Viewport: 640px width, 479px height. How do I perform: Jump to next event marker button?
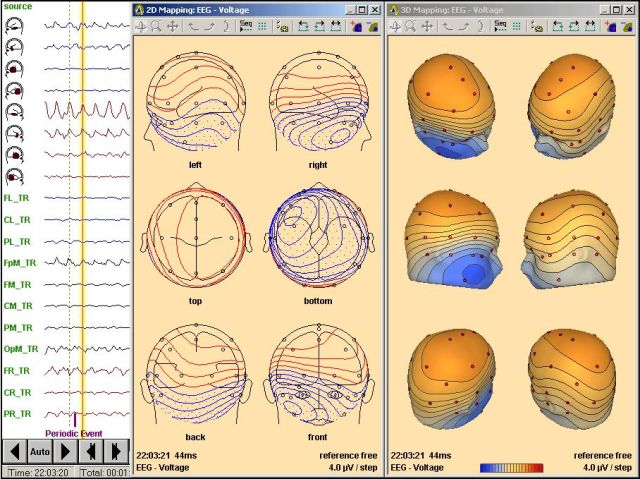(x=117, y=451)
